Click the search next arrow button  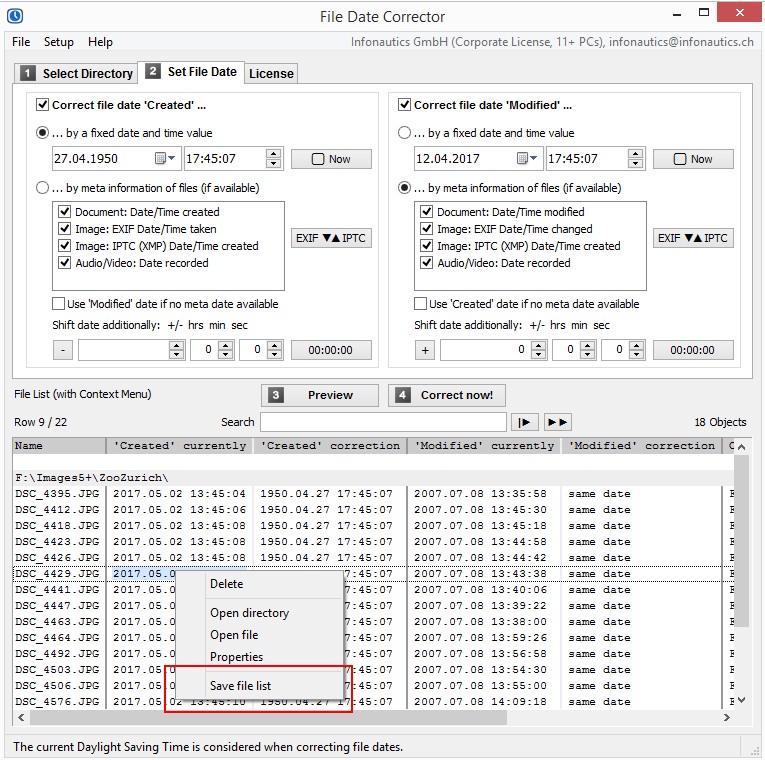click(x=524, y=422)
